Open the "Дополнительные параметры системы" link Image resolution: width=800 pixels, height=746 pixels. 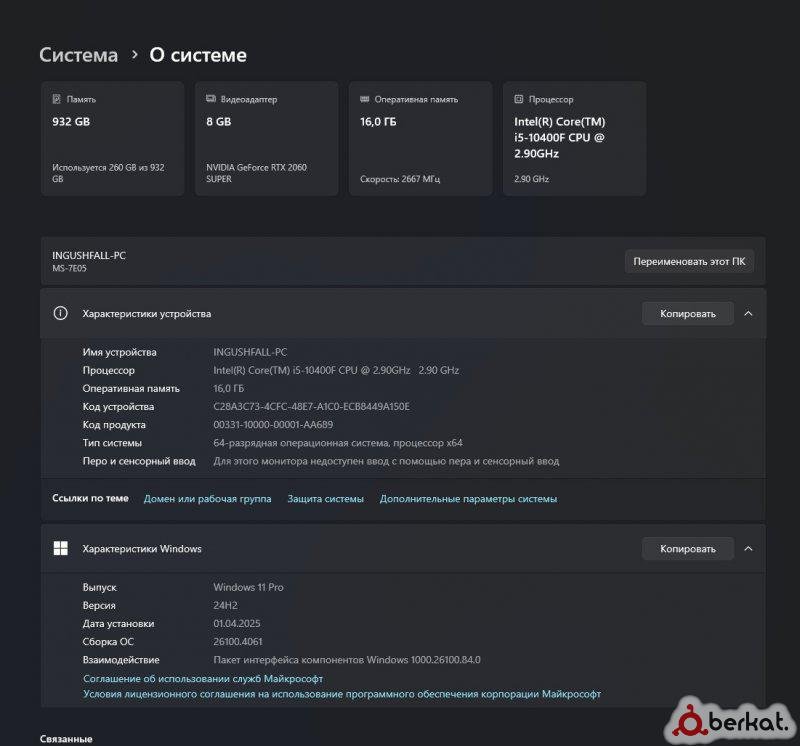(468, 499)
